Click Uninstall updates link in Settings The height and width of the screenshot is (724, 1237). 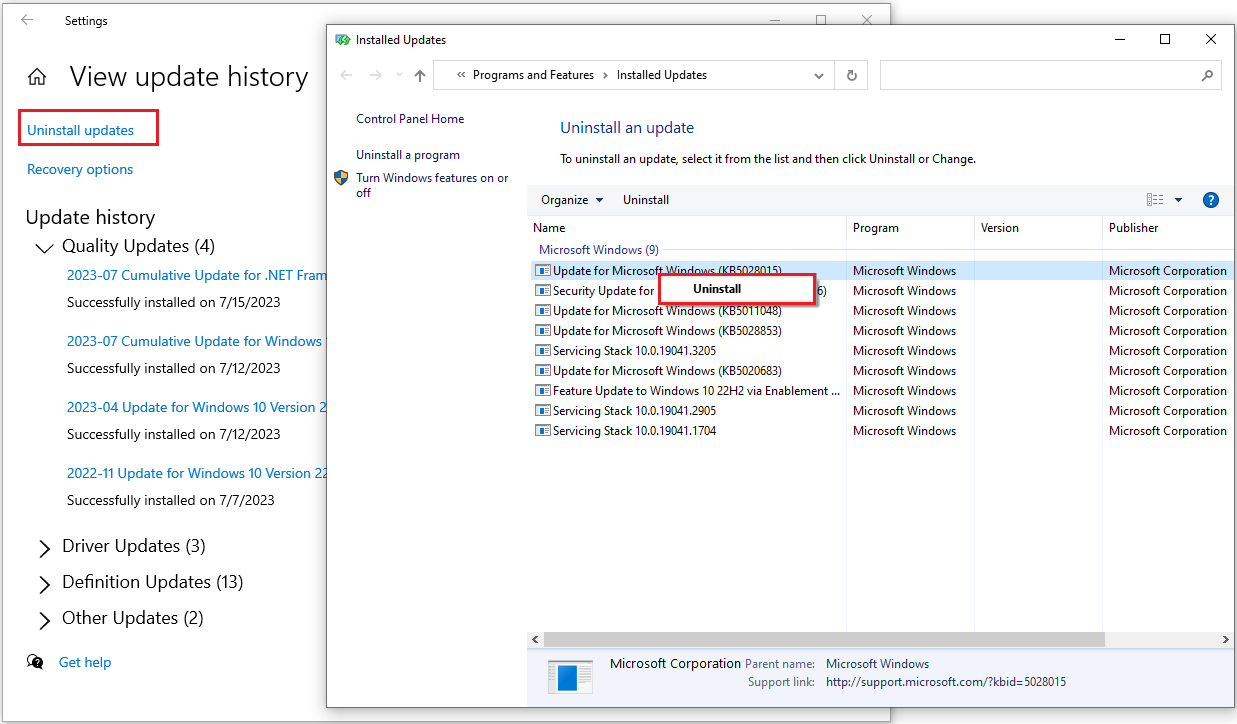coord(80,130)
